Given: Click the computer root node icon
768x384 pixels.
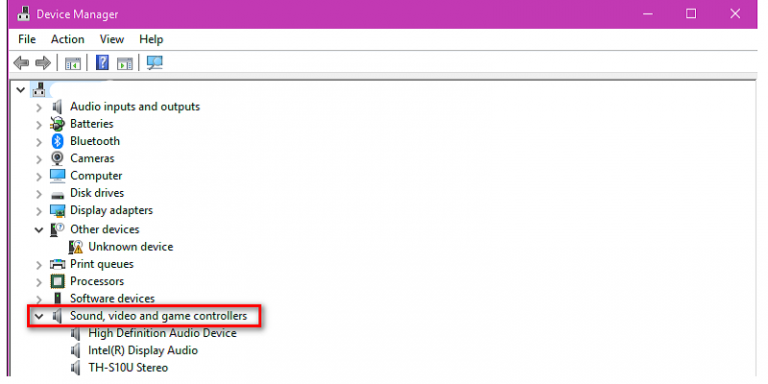Looking at the screenshot, I should click(39, 90).
